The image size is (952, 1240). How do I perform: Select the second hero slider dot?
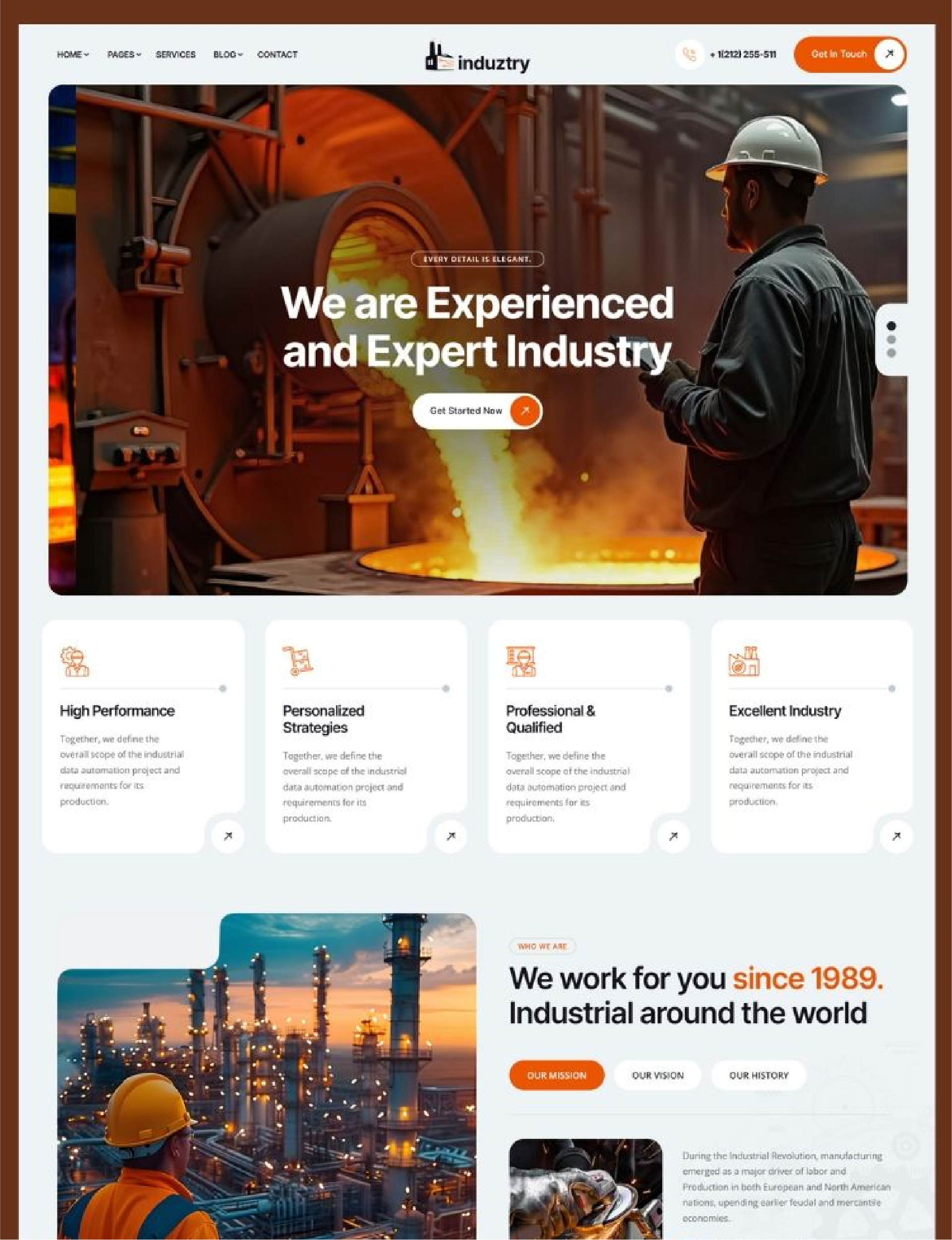point(892,340)
